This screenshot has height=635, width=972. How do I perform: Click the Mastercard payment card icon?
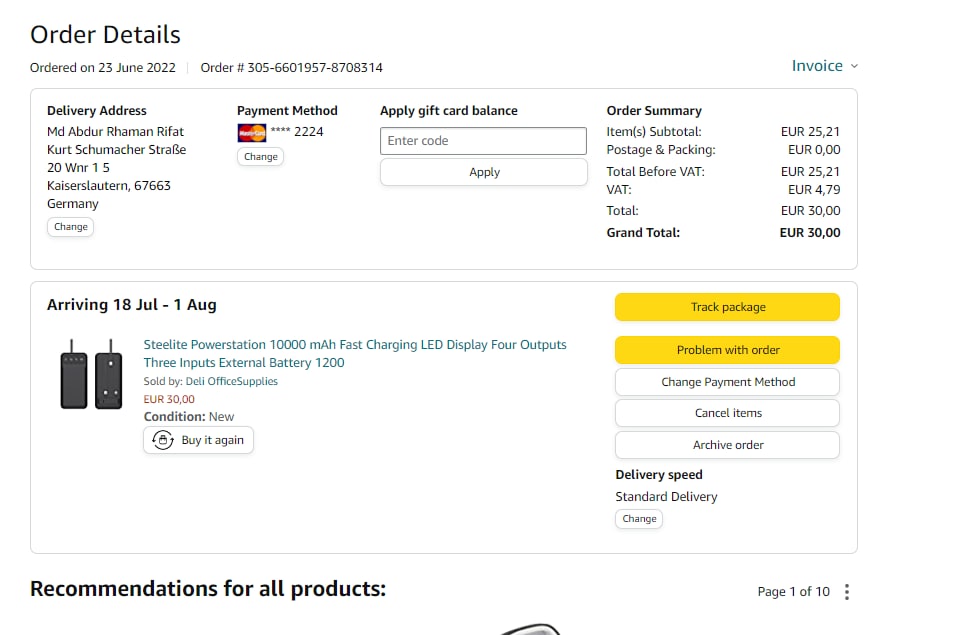point(252,132)
